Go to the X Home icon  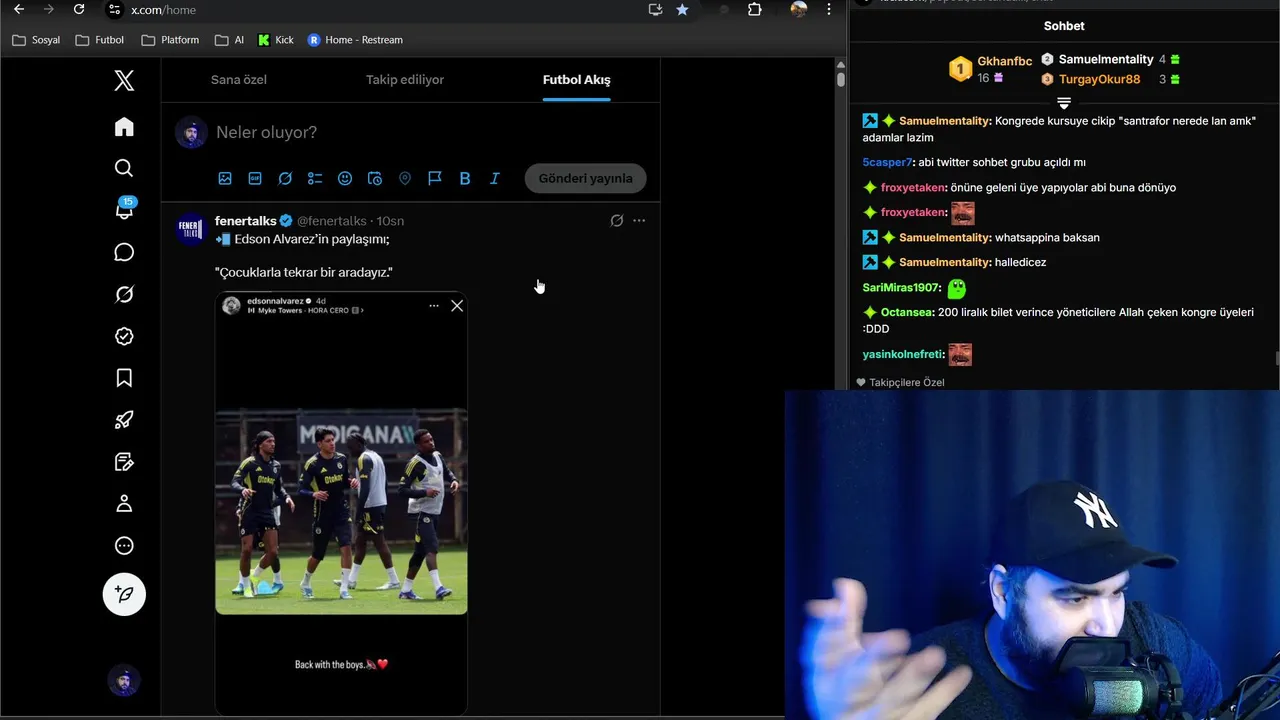pyautogui.click(x=124, y=127)
